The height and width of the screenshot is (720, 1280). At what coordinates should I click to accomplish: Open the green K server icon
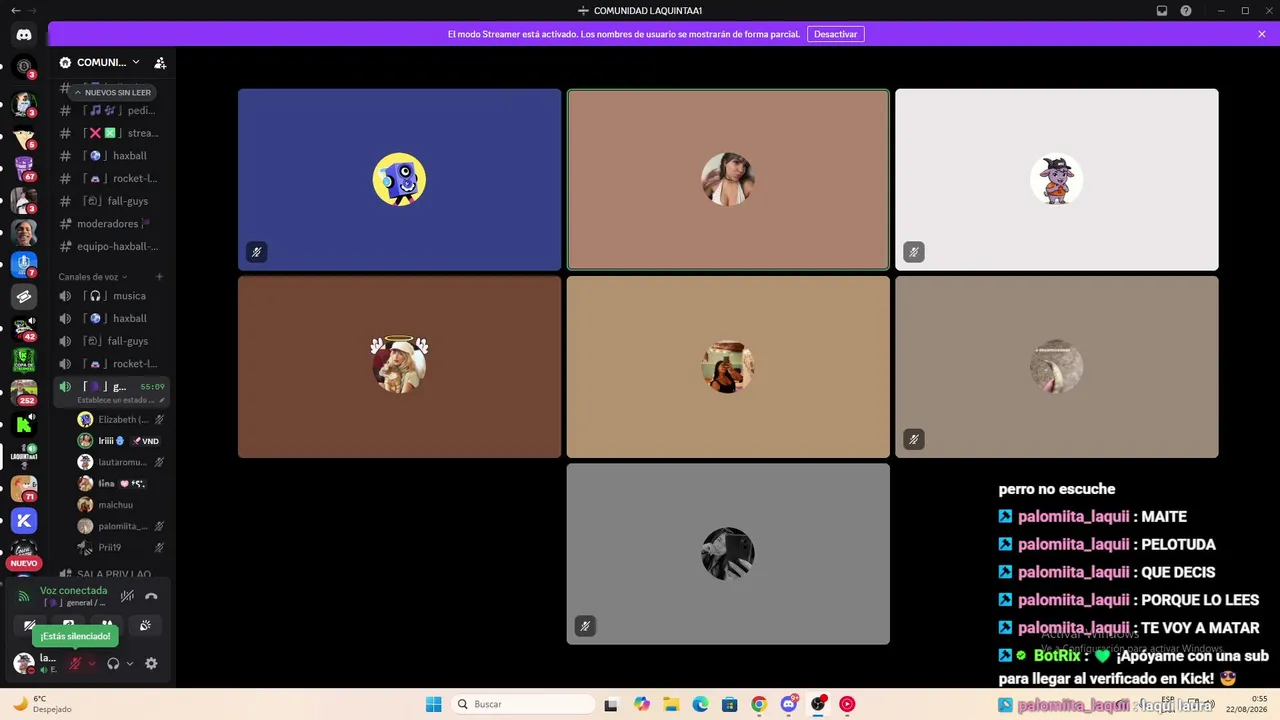24,425
